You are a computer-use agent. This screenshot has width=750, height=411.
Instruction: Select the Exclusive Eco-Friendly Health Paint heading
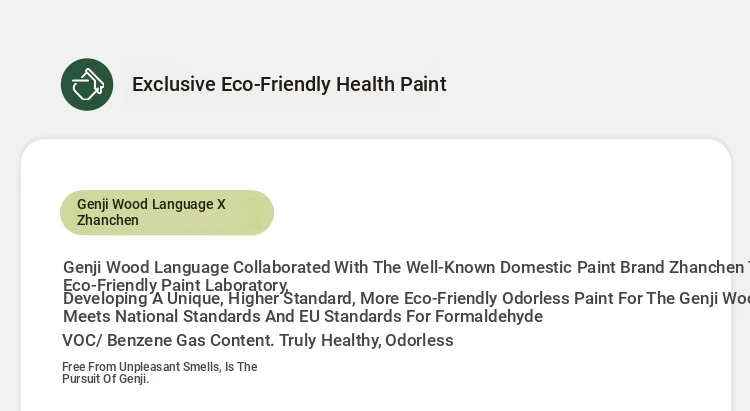pos(289,84)
